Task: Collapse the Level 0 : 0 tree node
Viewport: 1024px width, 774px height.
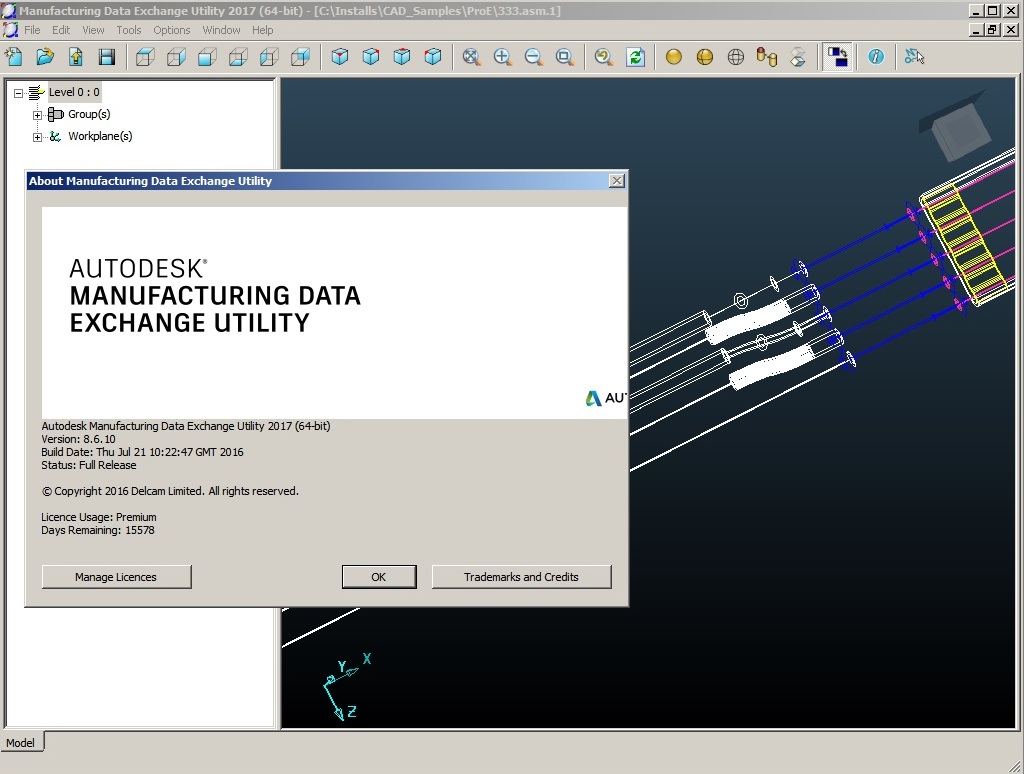Action: [x=18, y=93]
